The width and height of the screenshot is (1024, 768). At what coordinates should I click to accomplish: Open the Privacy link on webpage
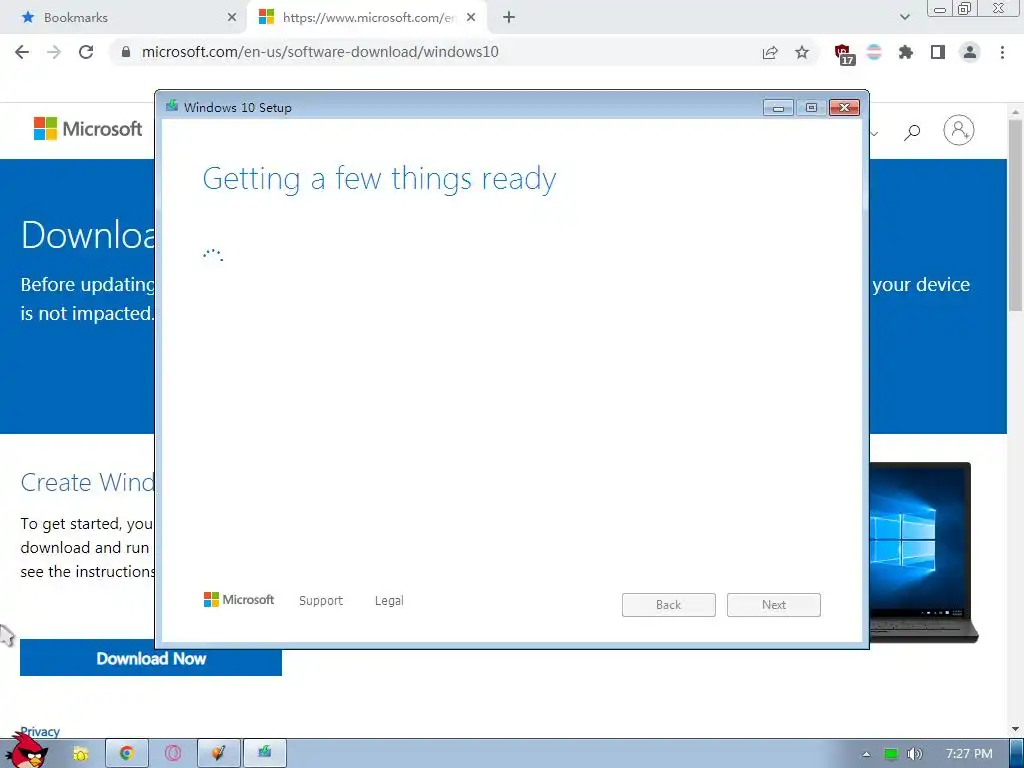[x=40, y=731]
